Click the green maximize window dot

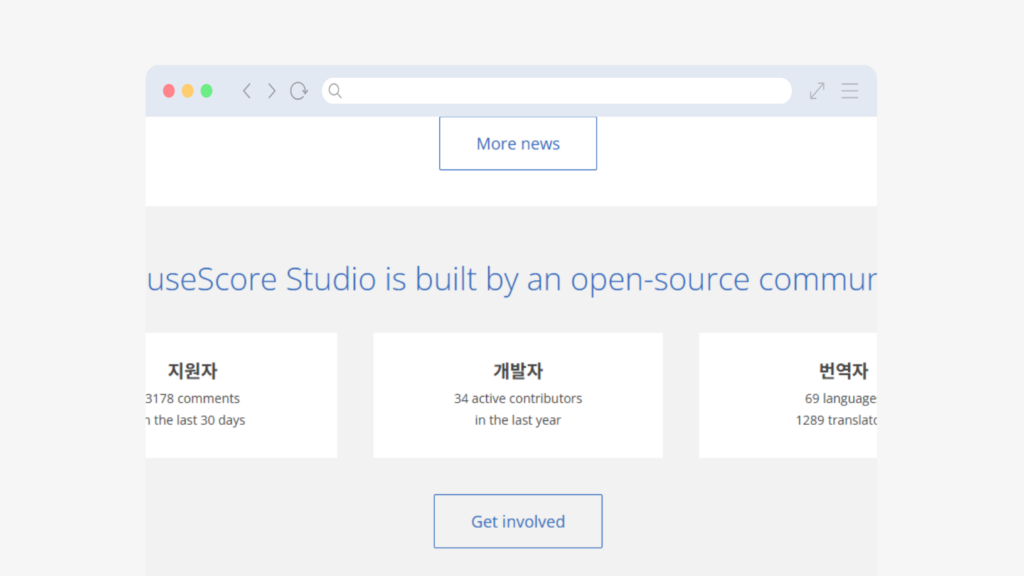coord(206,91)
